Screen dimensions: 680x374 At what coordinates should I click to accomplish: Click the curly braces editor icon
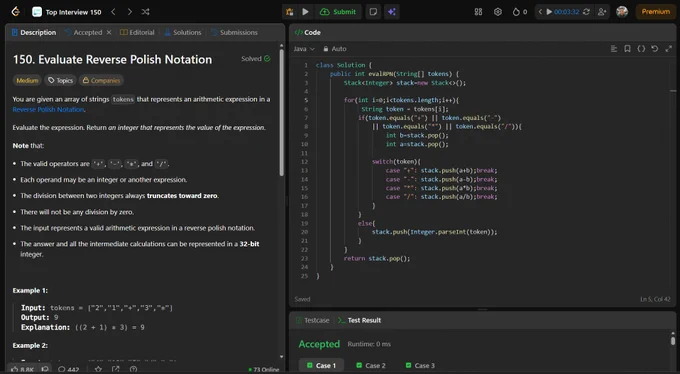(641, 49)
